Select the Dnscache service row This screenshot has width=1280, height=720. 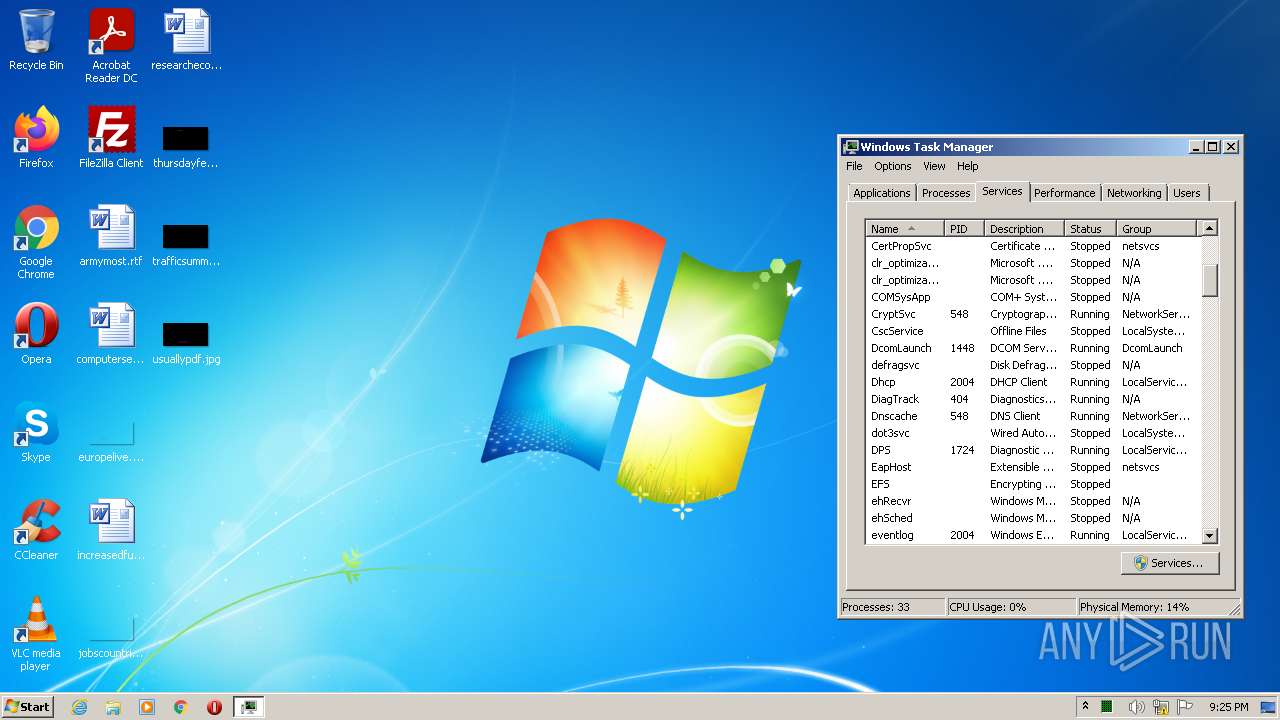(1032, 416)
